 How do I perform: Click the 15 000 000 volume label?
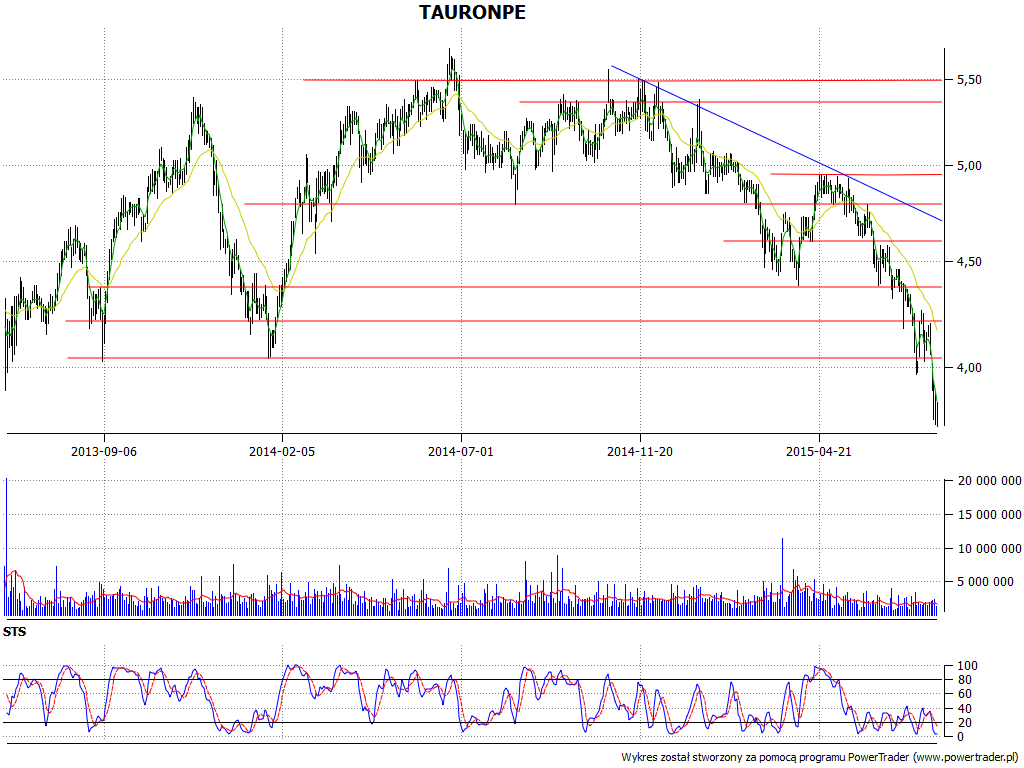click(x=989, y=515)
